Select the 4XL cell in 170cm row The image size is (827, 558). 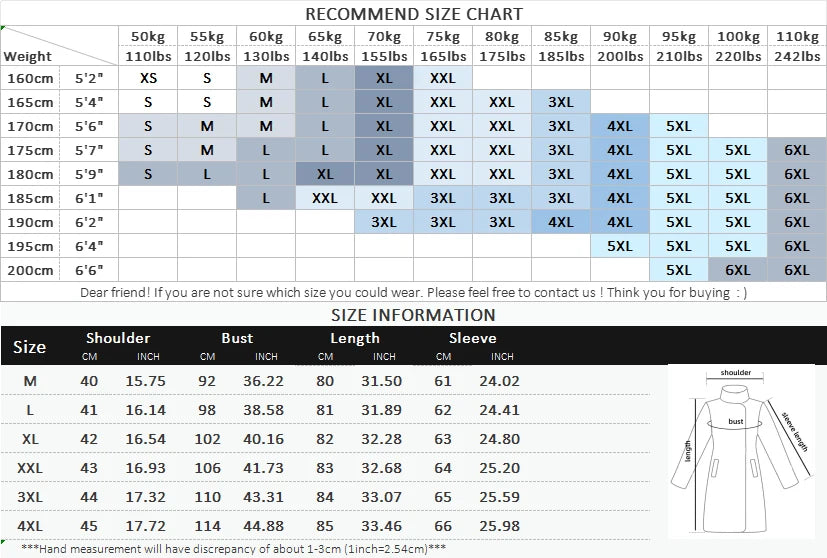(620, 126)
